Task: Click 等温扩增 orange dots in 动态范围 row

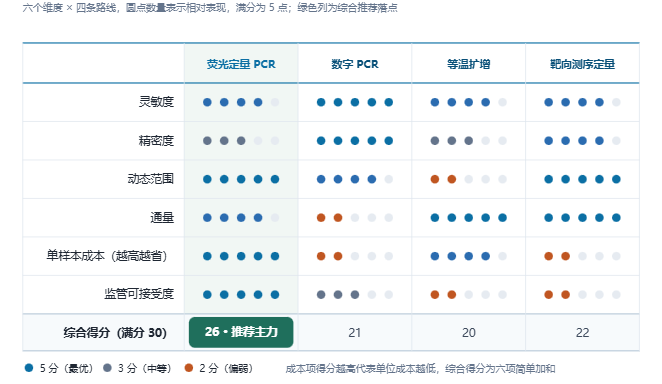Action: pos(443,179)
